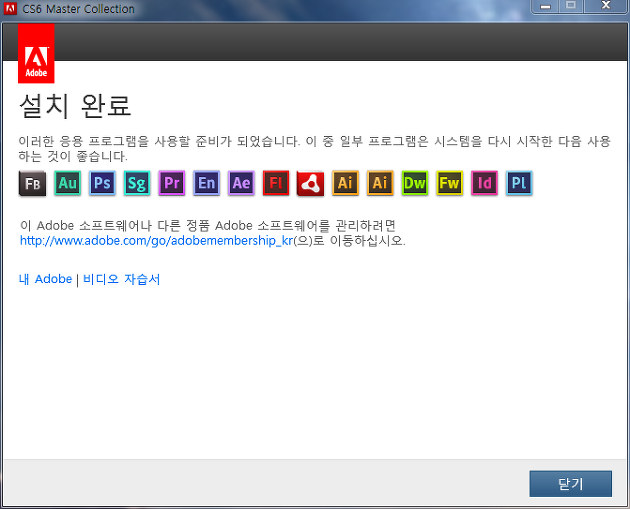630x509 pixels.
Task: Close the window with the X button
Action: (605, 6)
